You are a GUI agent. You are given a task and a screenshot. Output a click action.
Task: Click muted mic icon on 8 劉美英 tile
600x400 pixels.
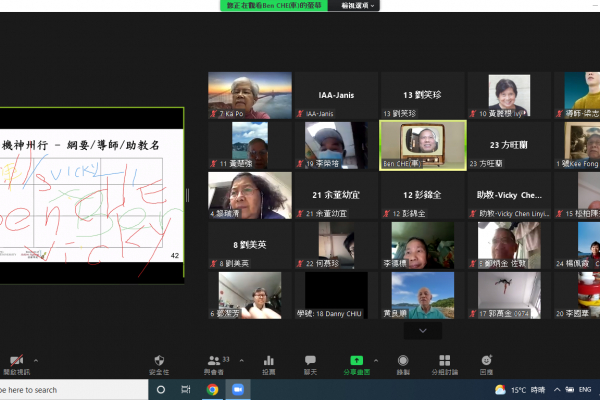pos(214,263)
